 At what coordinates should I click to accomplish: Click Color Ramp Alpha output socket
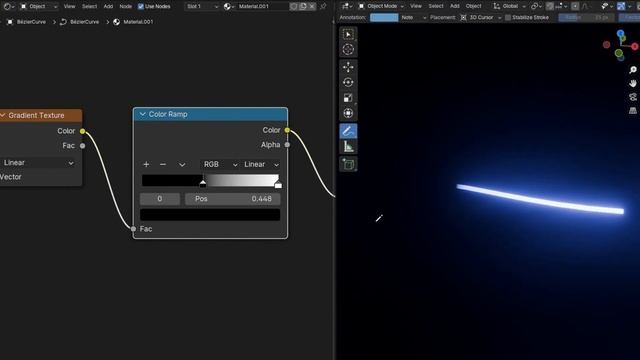287,145
